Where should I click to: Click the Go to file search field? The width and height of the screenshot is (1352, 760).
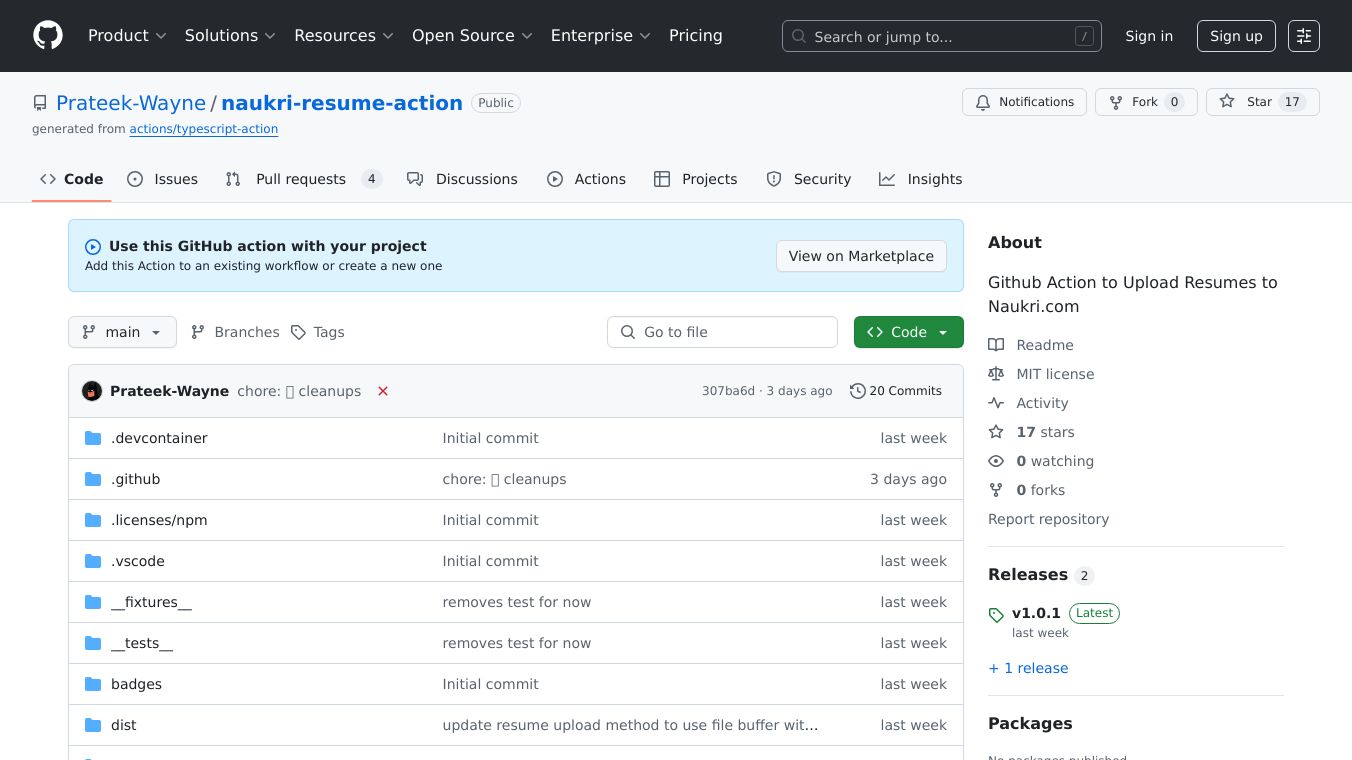click(x=722, y=332)
